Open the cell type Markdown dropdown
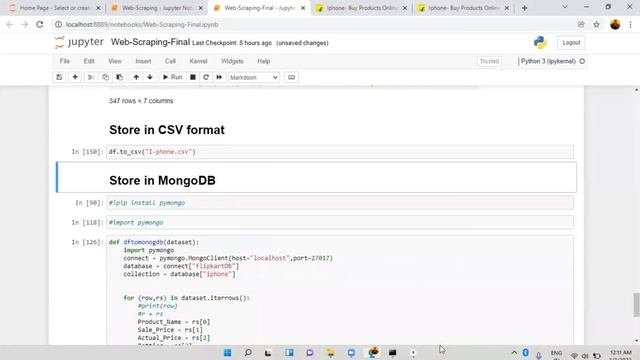 click(x=253, y=77)
